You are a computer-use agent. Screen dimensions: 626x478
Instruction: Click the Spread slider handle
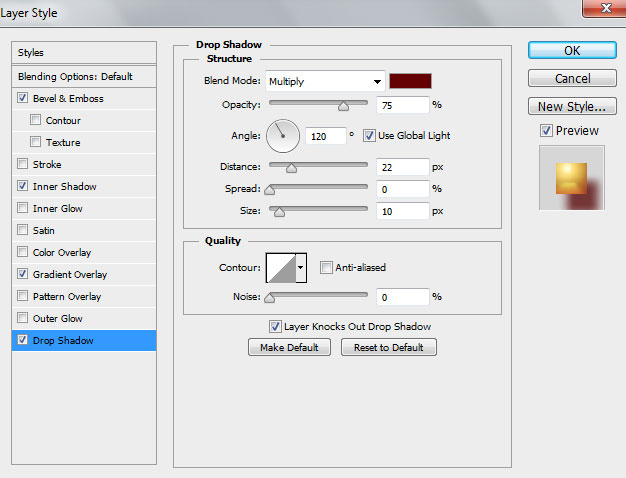270,190
